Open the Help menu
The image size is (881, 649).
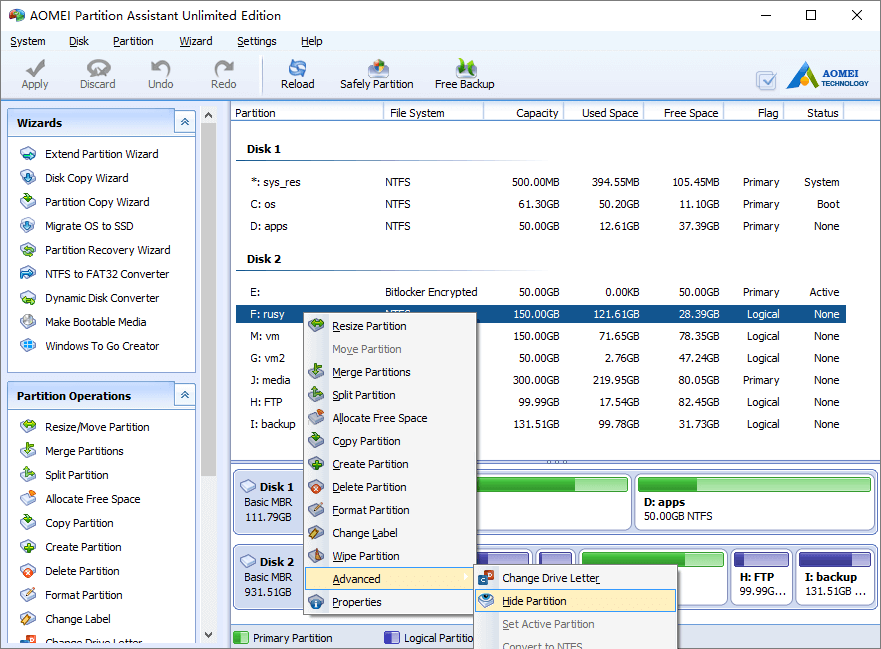[x=311, y=41]
